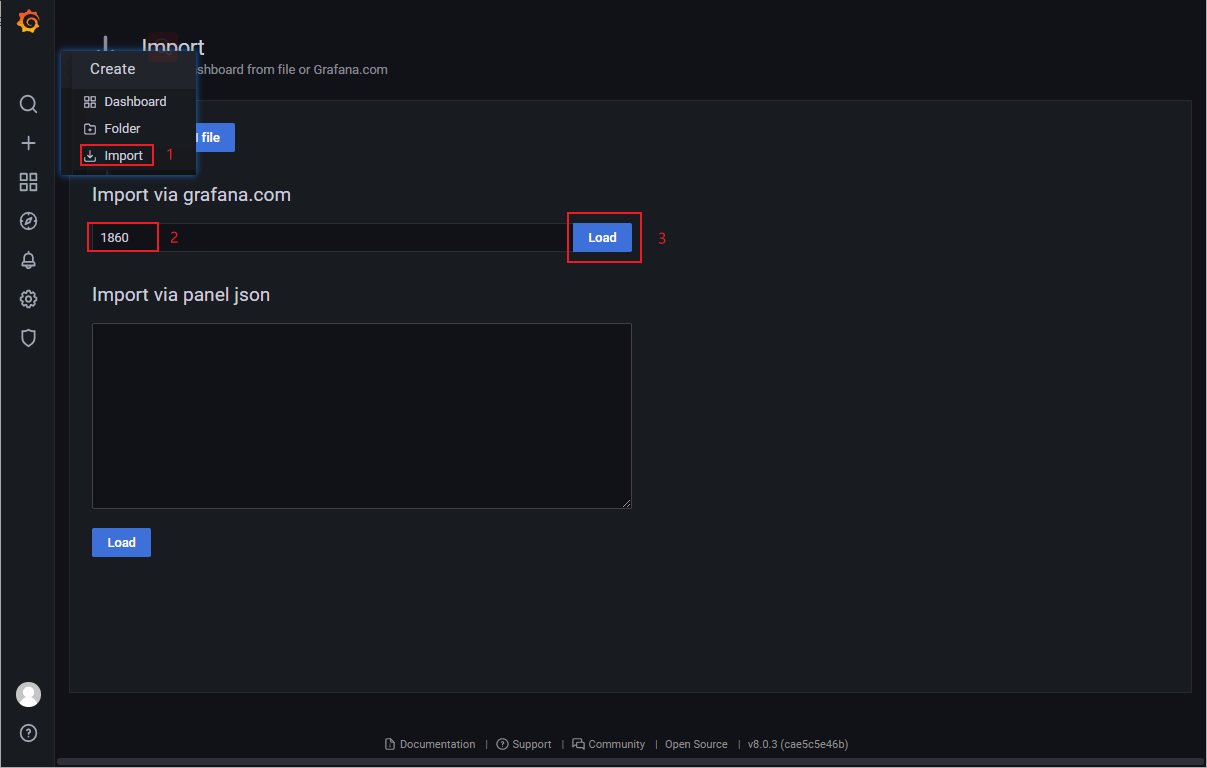Click the Import via grafana.com heading
1207x768 pixels.
click(x=191, y=195)
